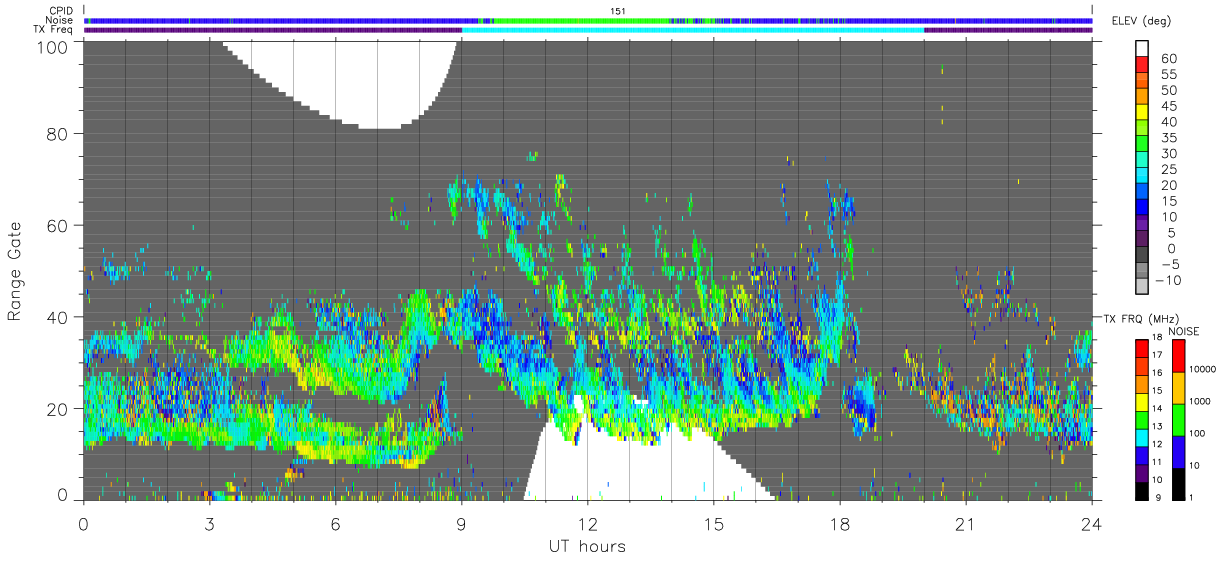
Task: Click ELEV colorbar label '60'
Action: pyautogui.click(x=1169, y=58)
